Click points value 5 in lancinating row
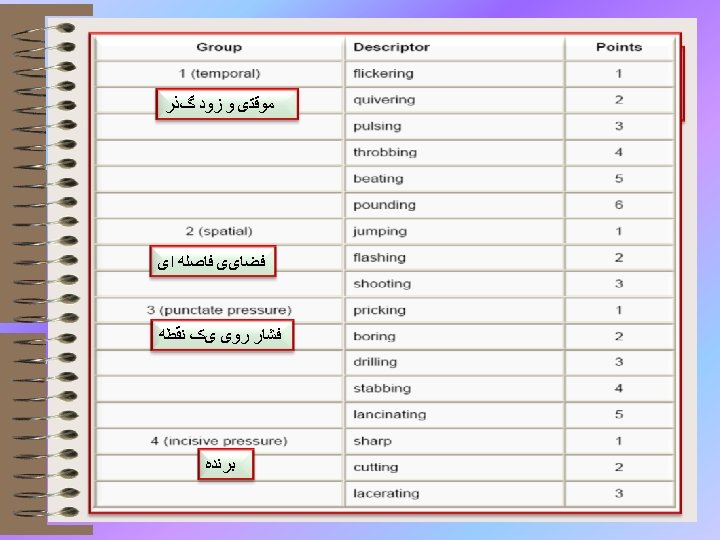Viewport: 720px width, 540px height. click(619, 414)
